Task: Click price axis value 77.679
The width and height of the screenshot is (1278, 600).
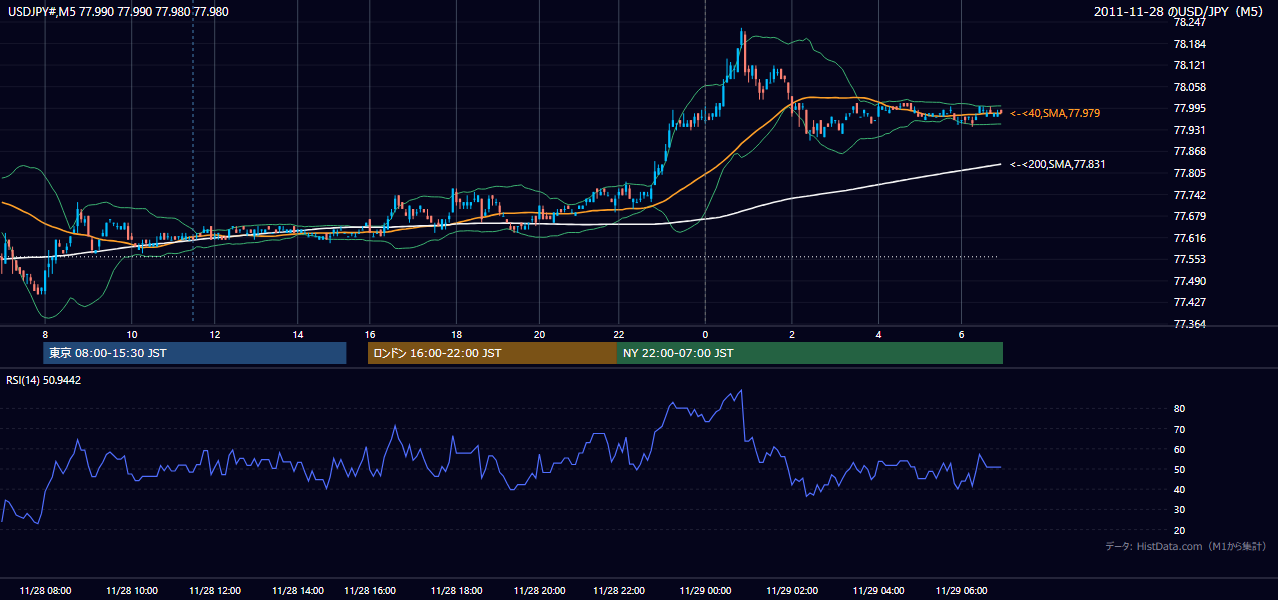Action: (1190, 216)
